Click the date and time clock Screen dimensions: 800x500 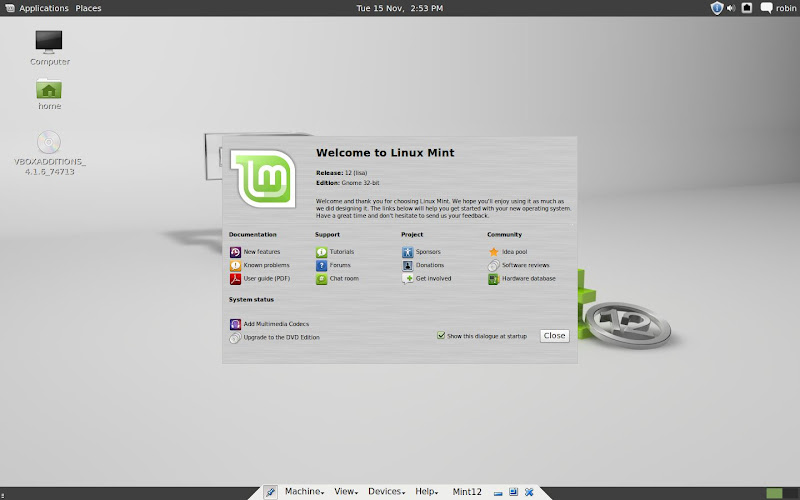pos(399,8)
